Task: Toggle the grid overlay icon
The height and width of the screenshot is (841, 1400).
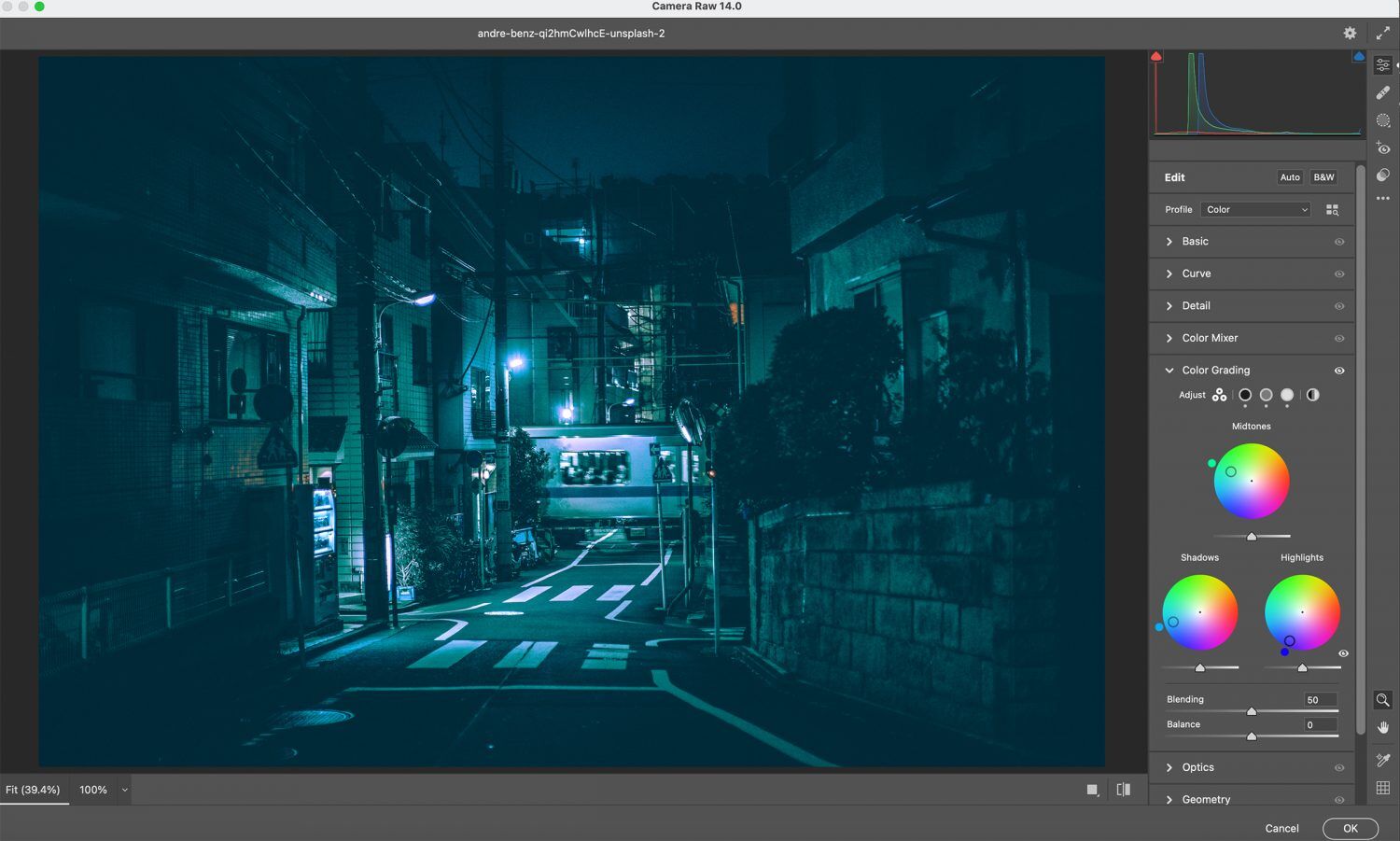Action: 1383,788
